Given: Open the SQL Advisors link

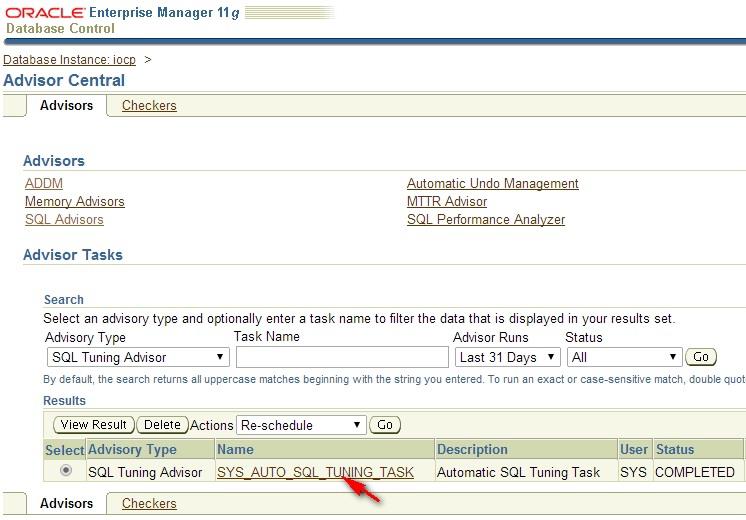Looking at the screenshot, I should (x=64, y=220).
